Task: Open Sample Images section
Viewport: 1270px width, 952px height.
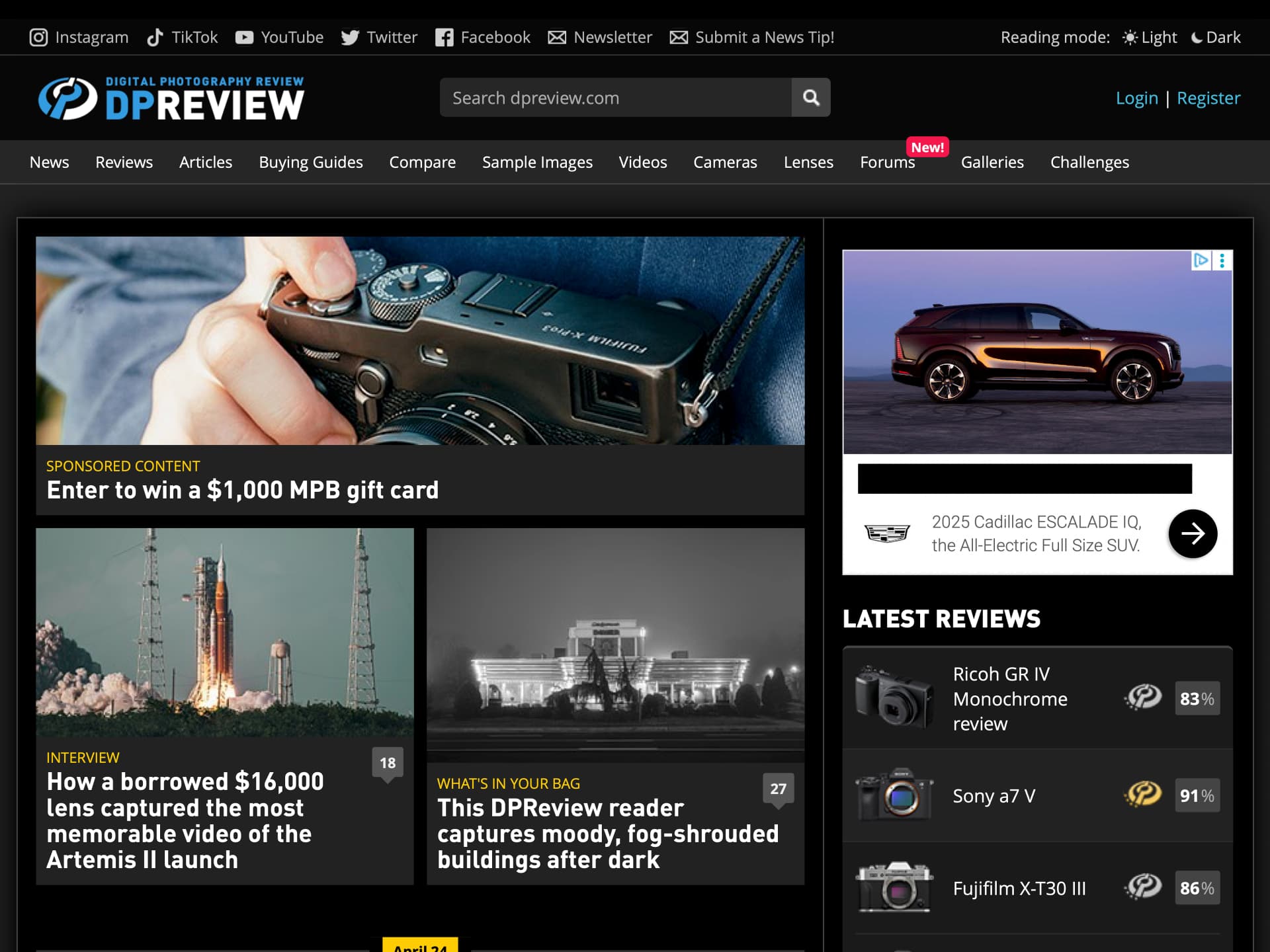Action: 537,162
